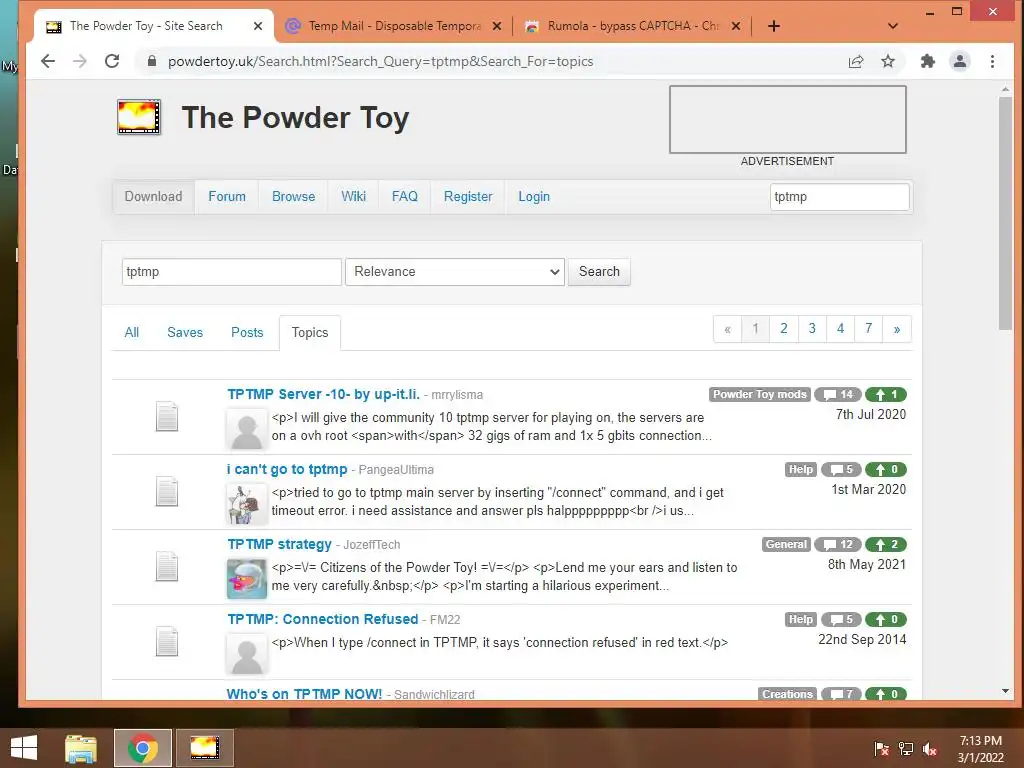Click upvote badge on TPTMP strategy
Viewport: 1024px width, 768px height.
[886, 545]
